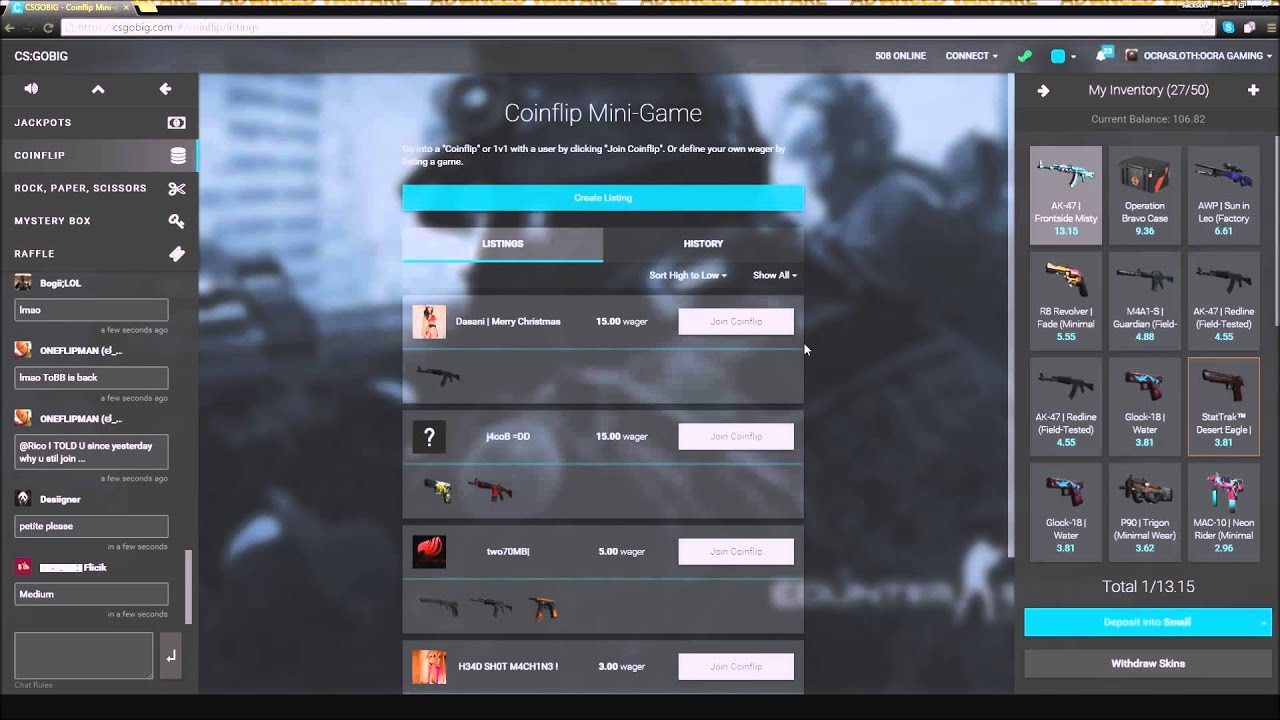Open the Chrome hamburger menu
The image size is (1280, 720).
1269,28
